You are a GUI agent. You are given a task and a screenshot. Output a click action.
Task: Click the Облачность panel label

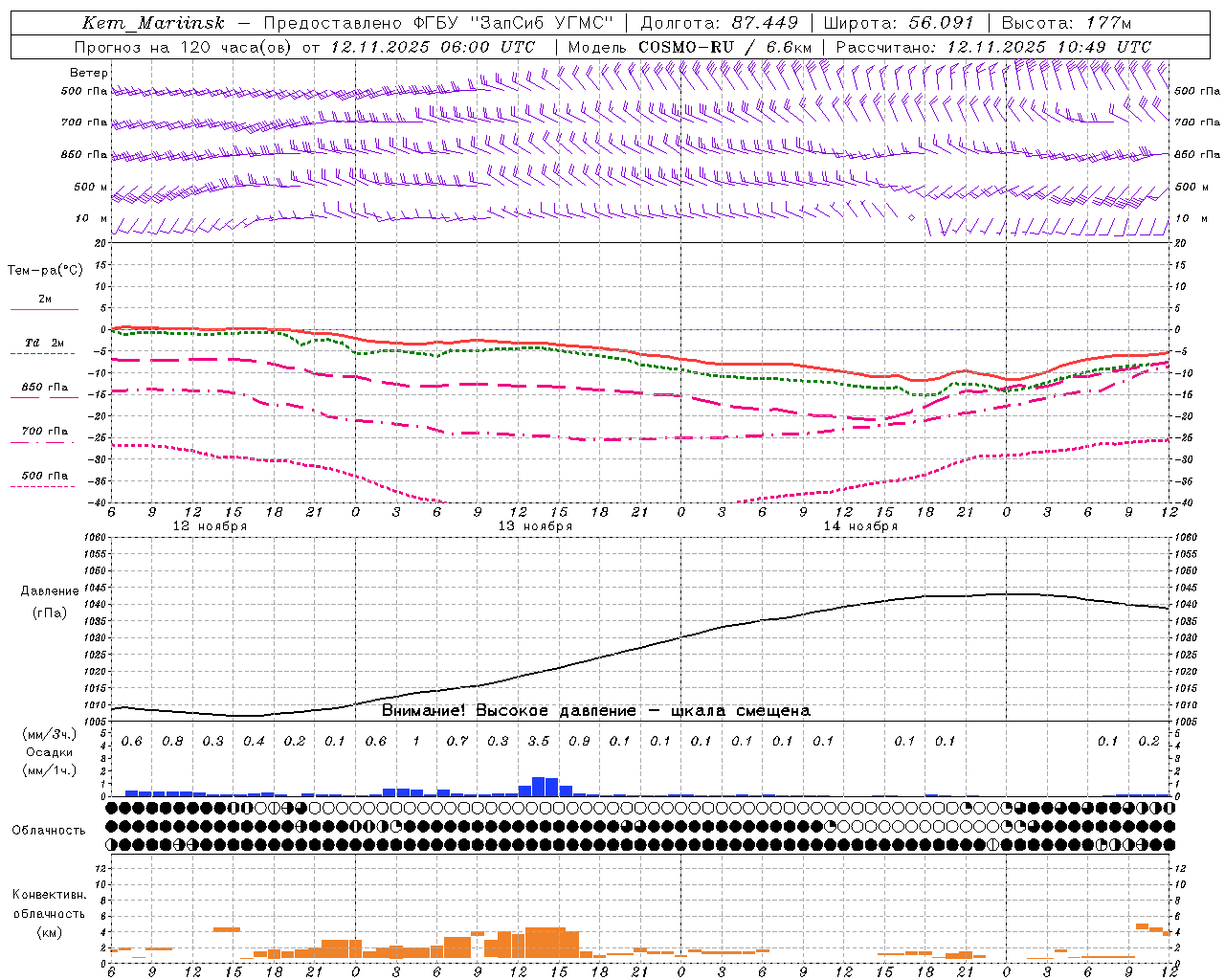click(49, 831)
